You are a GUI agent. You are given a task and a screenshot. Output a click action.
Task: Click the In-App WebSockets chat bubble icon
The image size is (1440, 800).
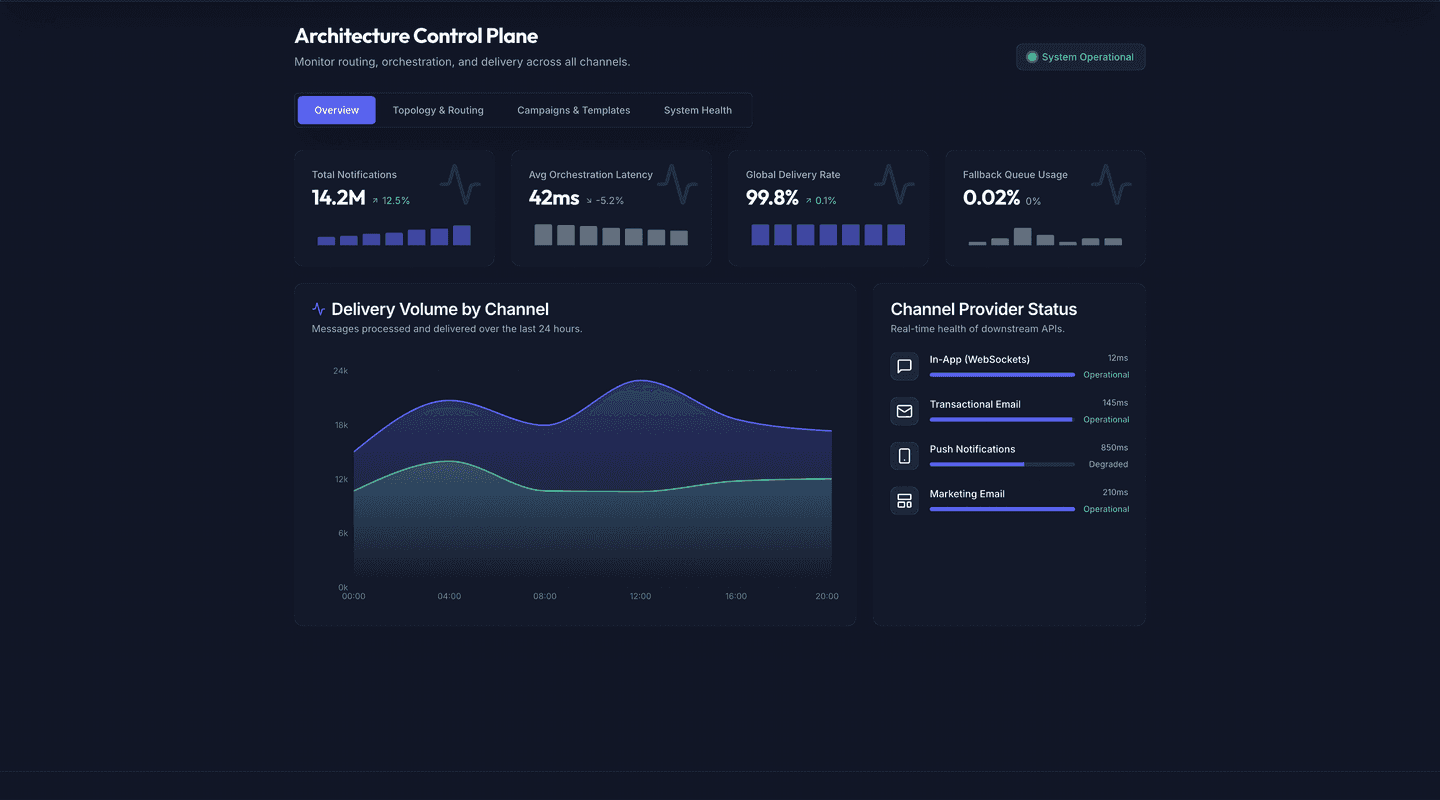[904, 366]
